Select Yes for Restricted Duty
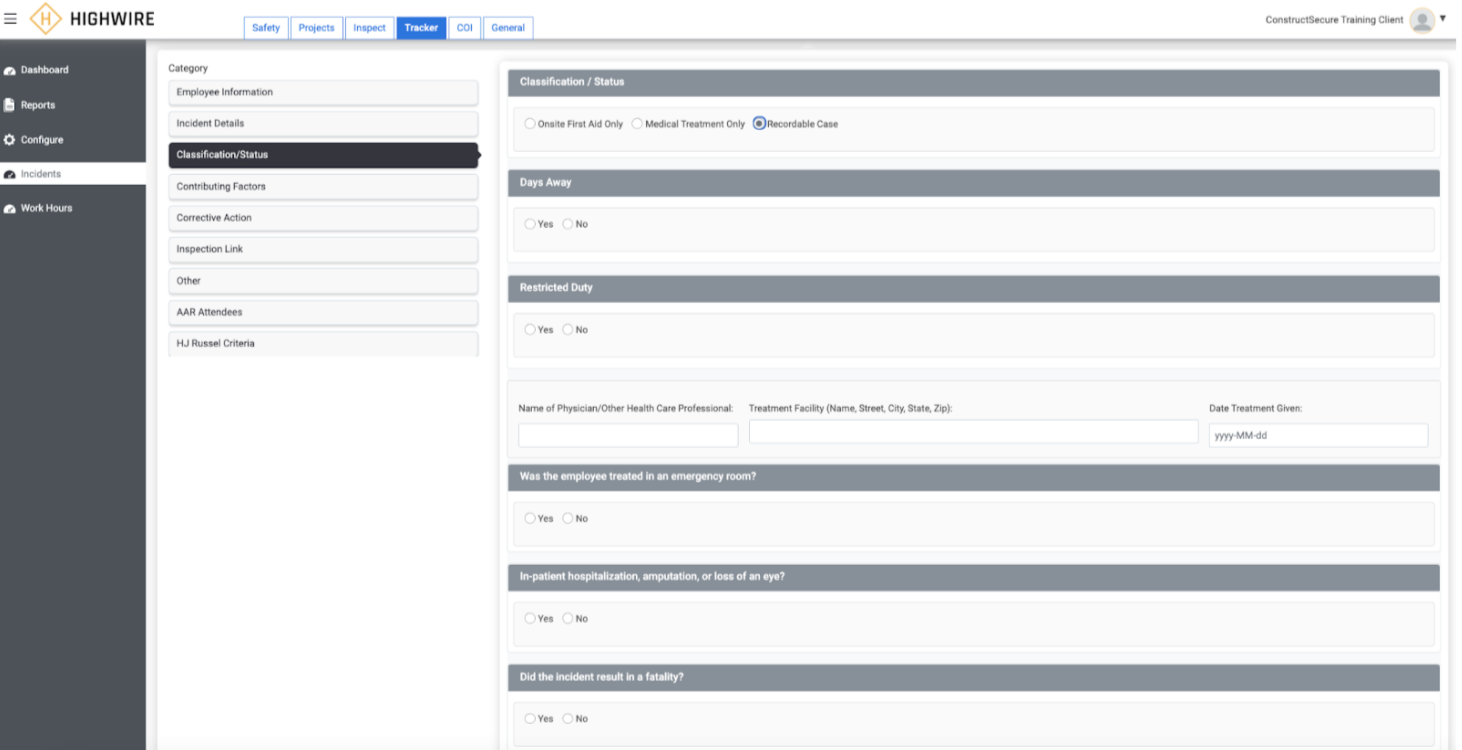1462x750 pixels. coord(530,330)
